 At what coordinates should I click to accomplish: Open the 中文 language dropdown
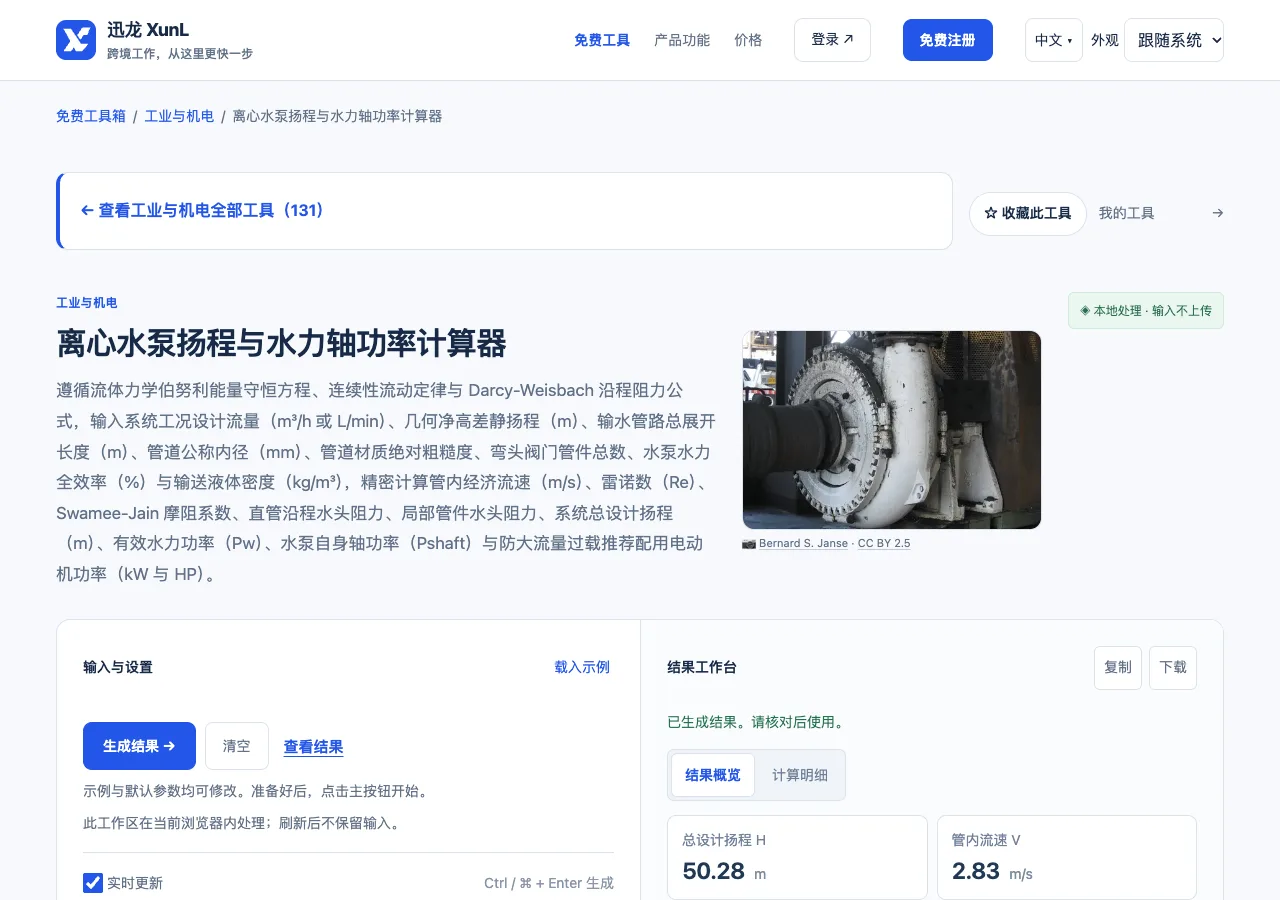tap(1053, 40)
